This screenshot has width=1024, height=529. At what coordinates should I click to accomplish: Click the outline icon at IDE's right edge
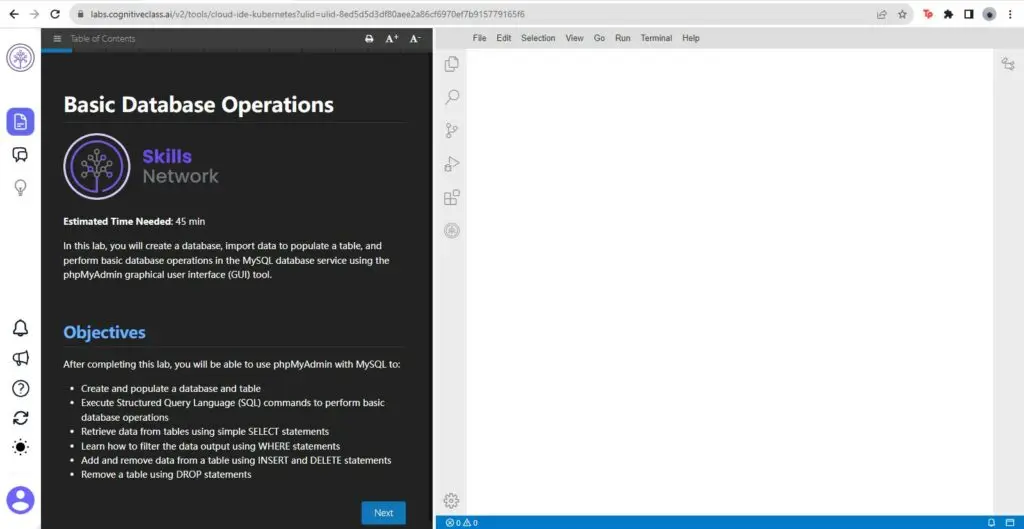click(x=1008, y=64)
